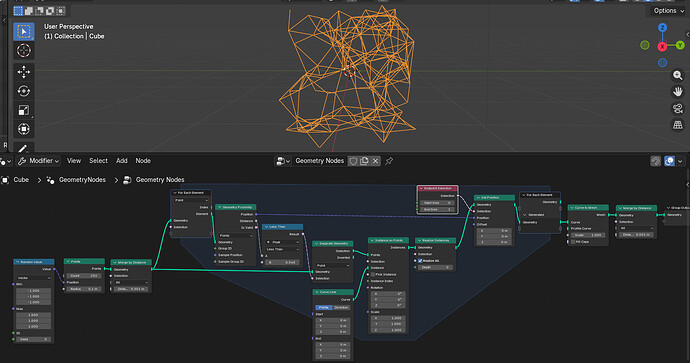Toggle Pick Instance checkbox
This screenshot has height=363, width=690.
point(373,274)
